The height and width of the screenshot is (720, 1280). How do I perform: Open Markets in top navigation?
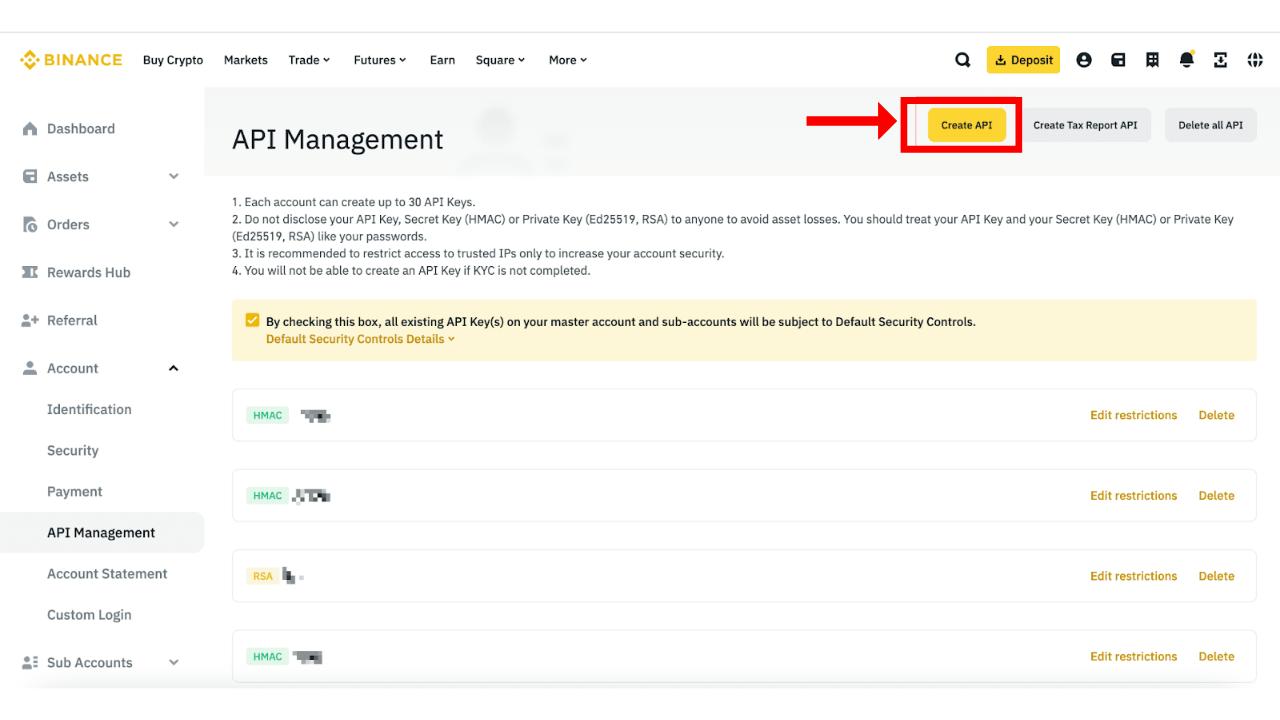tap(246, 60)
